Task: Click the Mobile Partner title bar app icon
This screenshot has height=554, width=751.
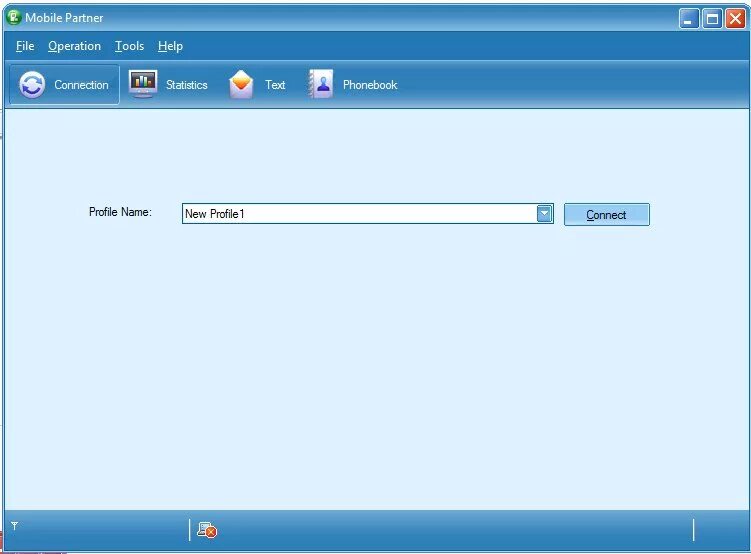Action: (14, 17)
